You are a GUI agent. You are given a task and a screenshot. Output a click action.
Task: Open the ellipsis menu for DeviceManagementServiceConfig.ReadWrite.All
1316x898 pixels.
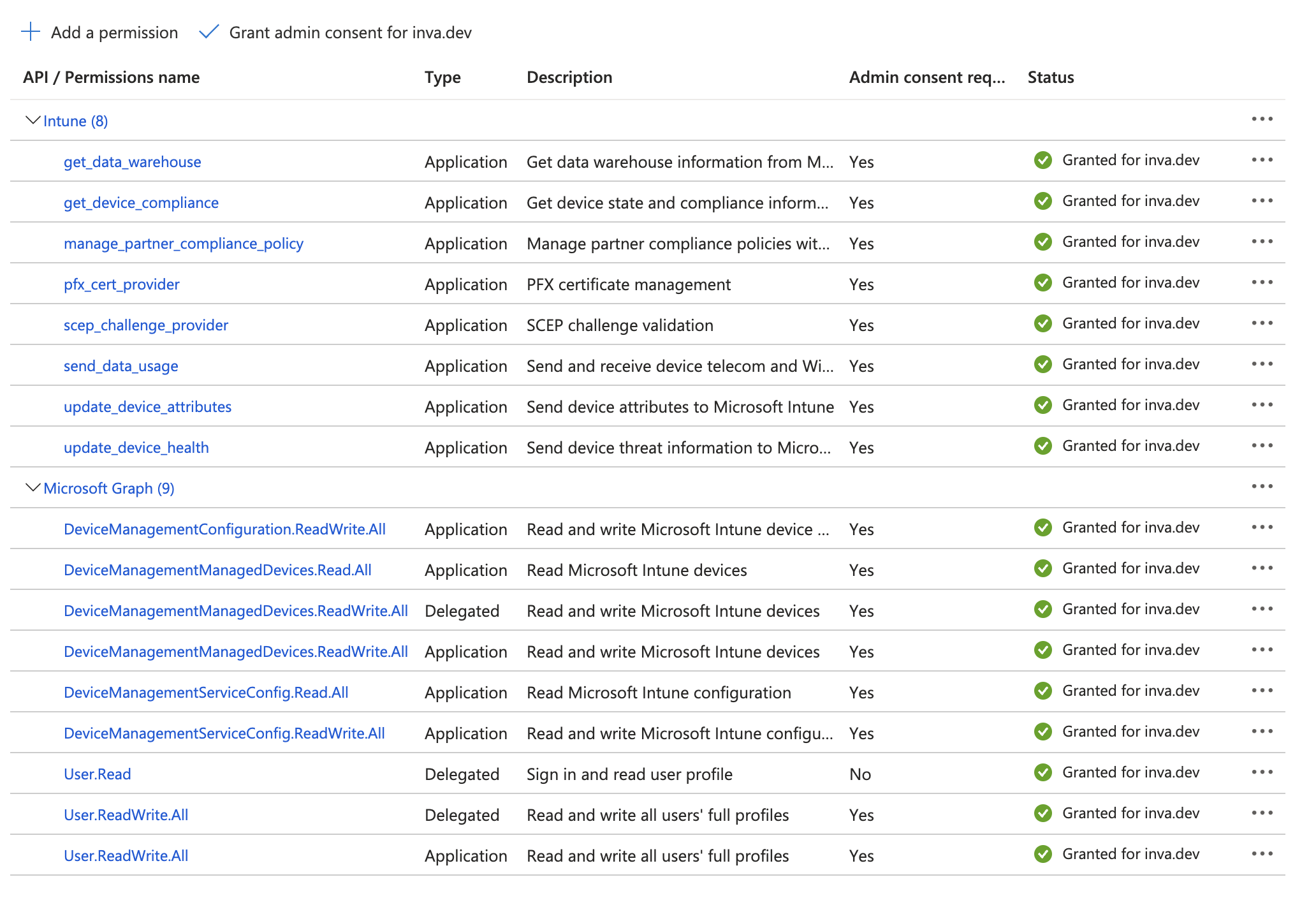click(1262, 732)
